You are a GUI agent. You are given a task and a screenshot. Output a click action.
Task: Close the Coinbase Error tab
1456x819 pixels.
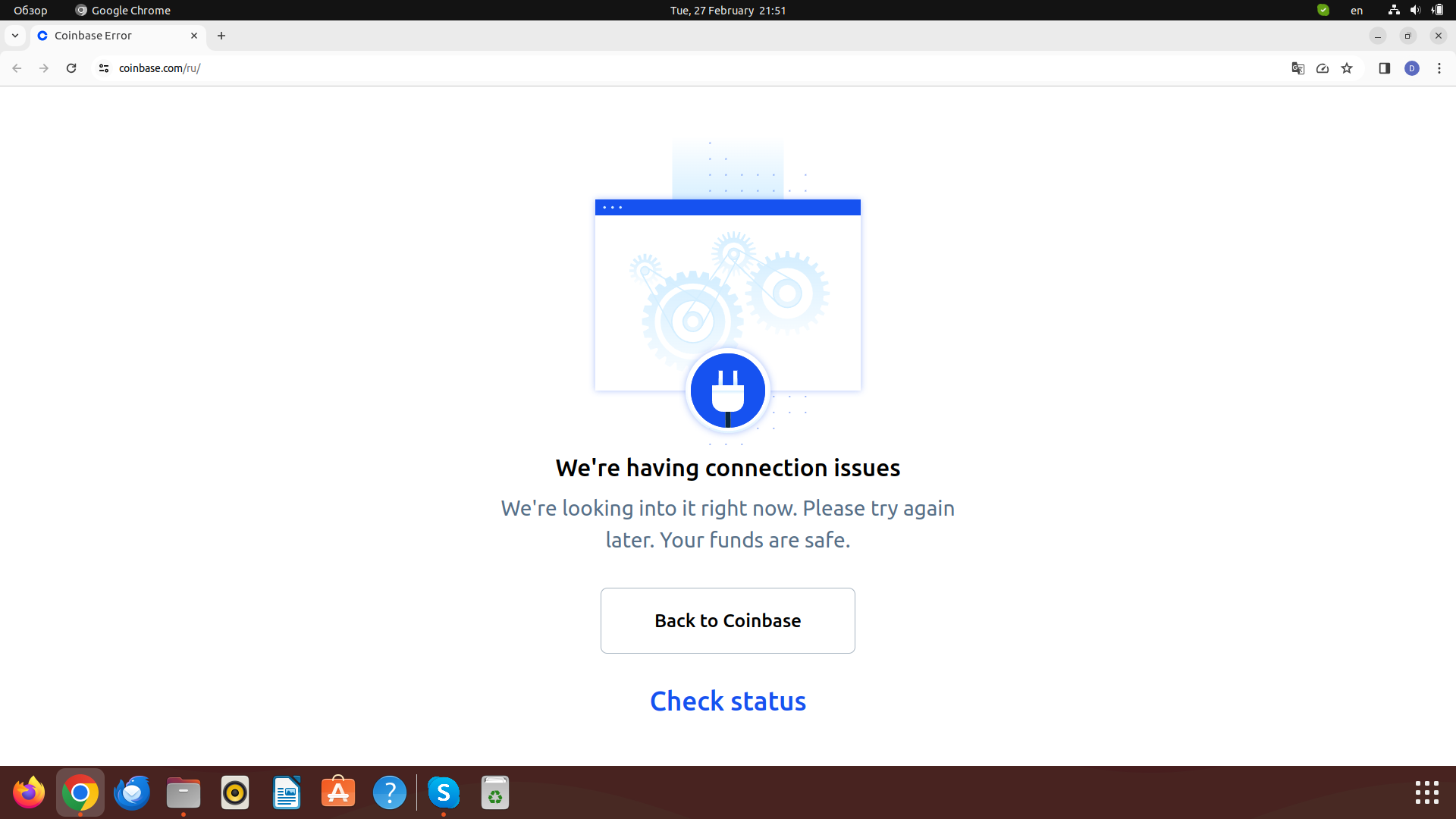tap(194, 36)
